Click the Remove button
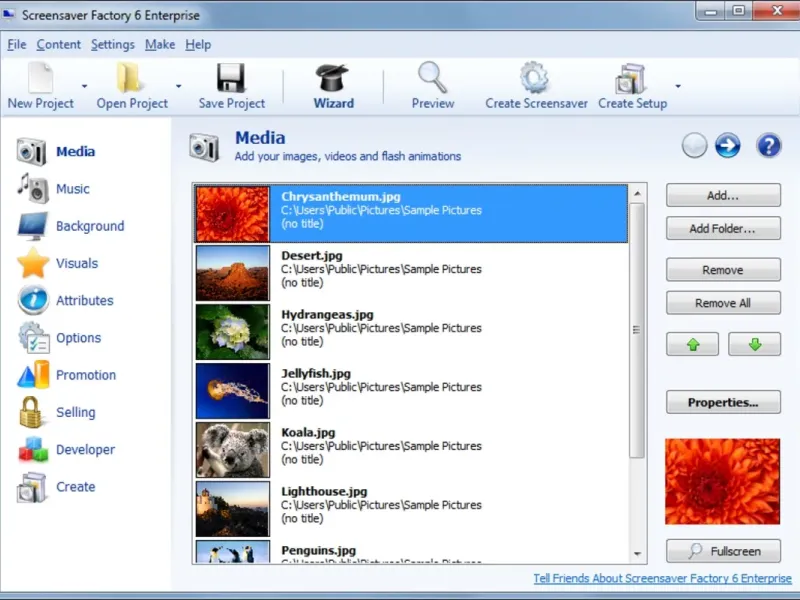 point(723,270)
